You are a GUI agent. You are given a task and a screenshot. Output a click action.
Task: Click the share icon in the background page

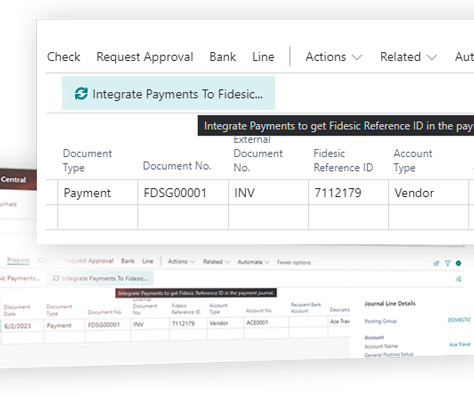pyautogui.click(x=436, y=263)
